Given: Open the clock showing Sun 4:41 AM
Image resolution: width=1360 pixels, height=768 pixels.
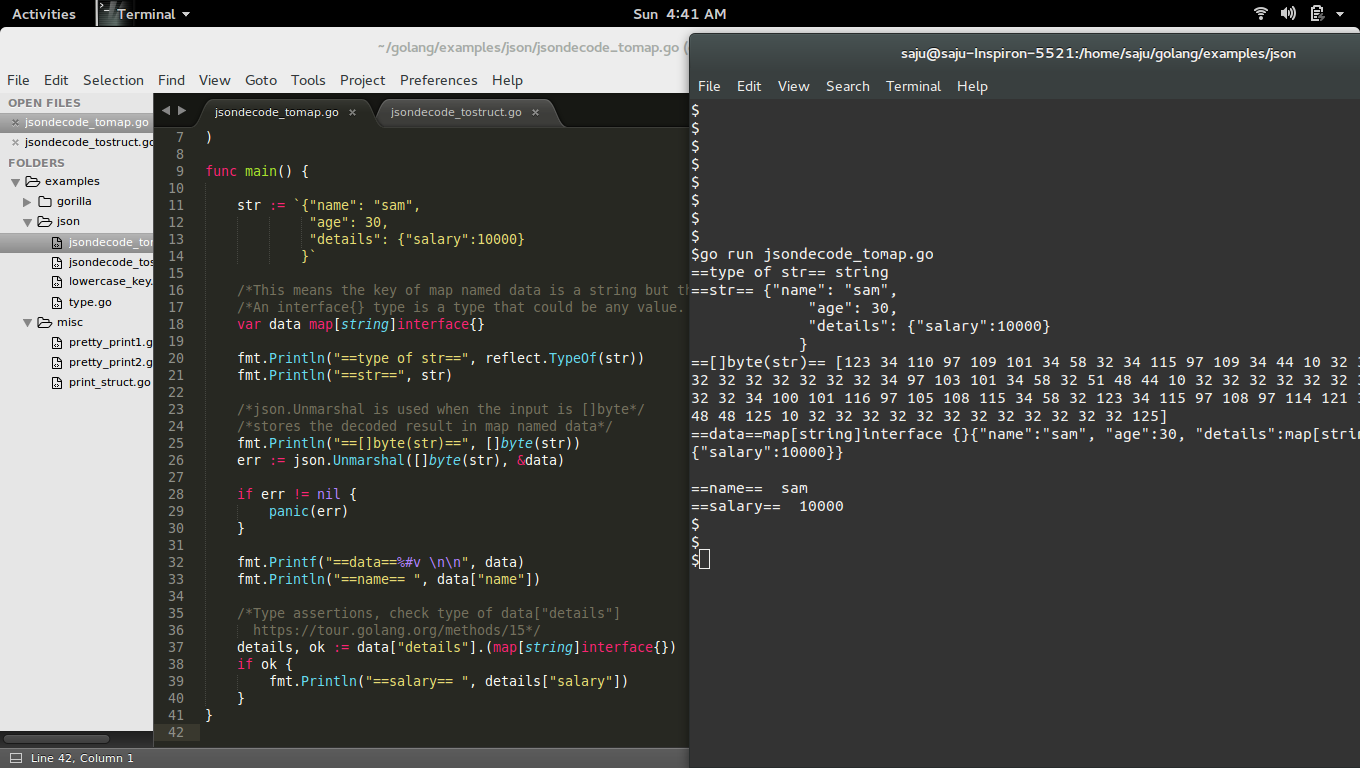Looking at the screenshot, I should click(680, 14).
